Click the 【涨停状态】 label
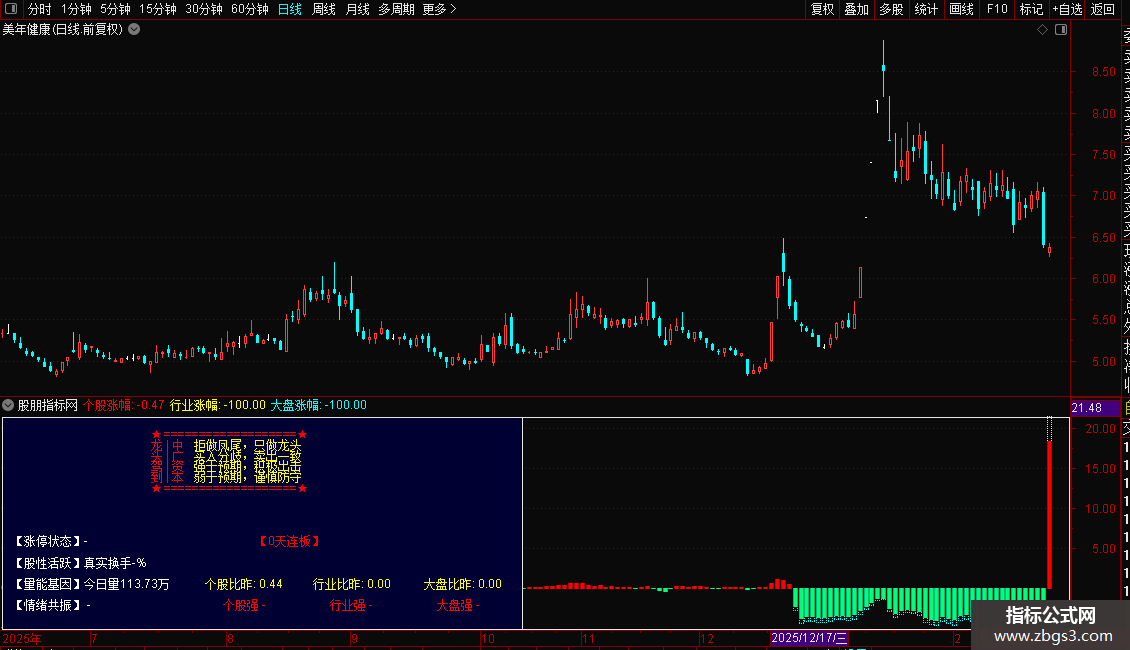The image size is (1130, 650). [48, 541]
